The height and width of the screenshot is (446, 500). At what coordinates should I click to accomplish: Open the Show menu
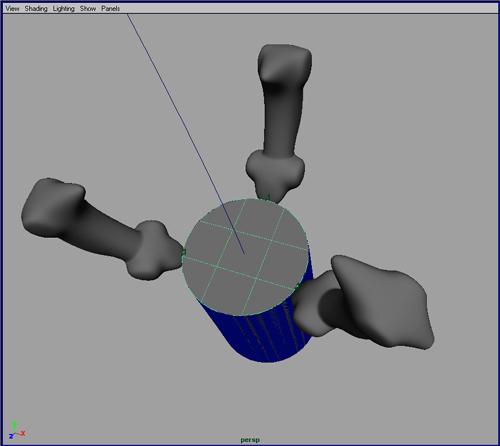[x=88, y=9]
